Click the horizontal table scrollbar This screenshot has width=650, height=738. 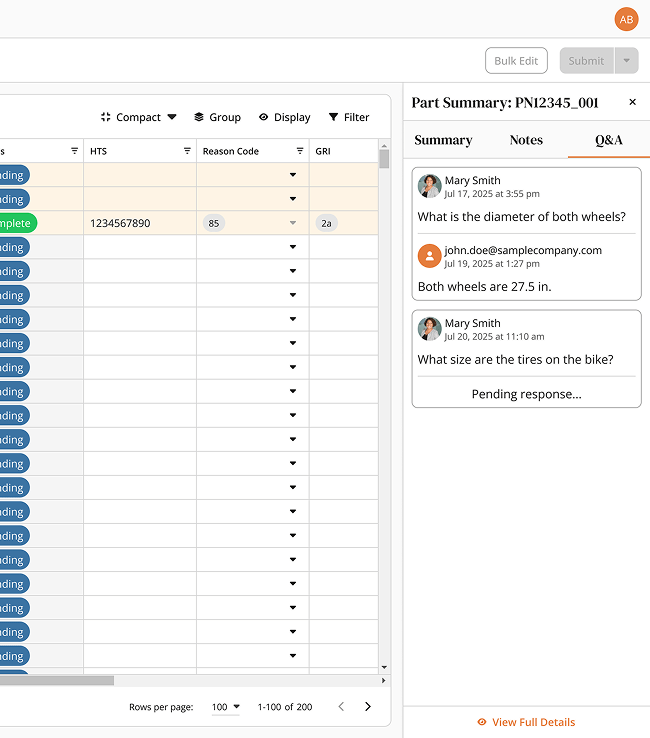(56, 681)
